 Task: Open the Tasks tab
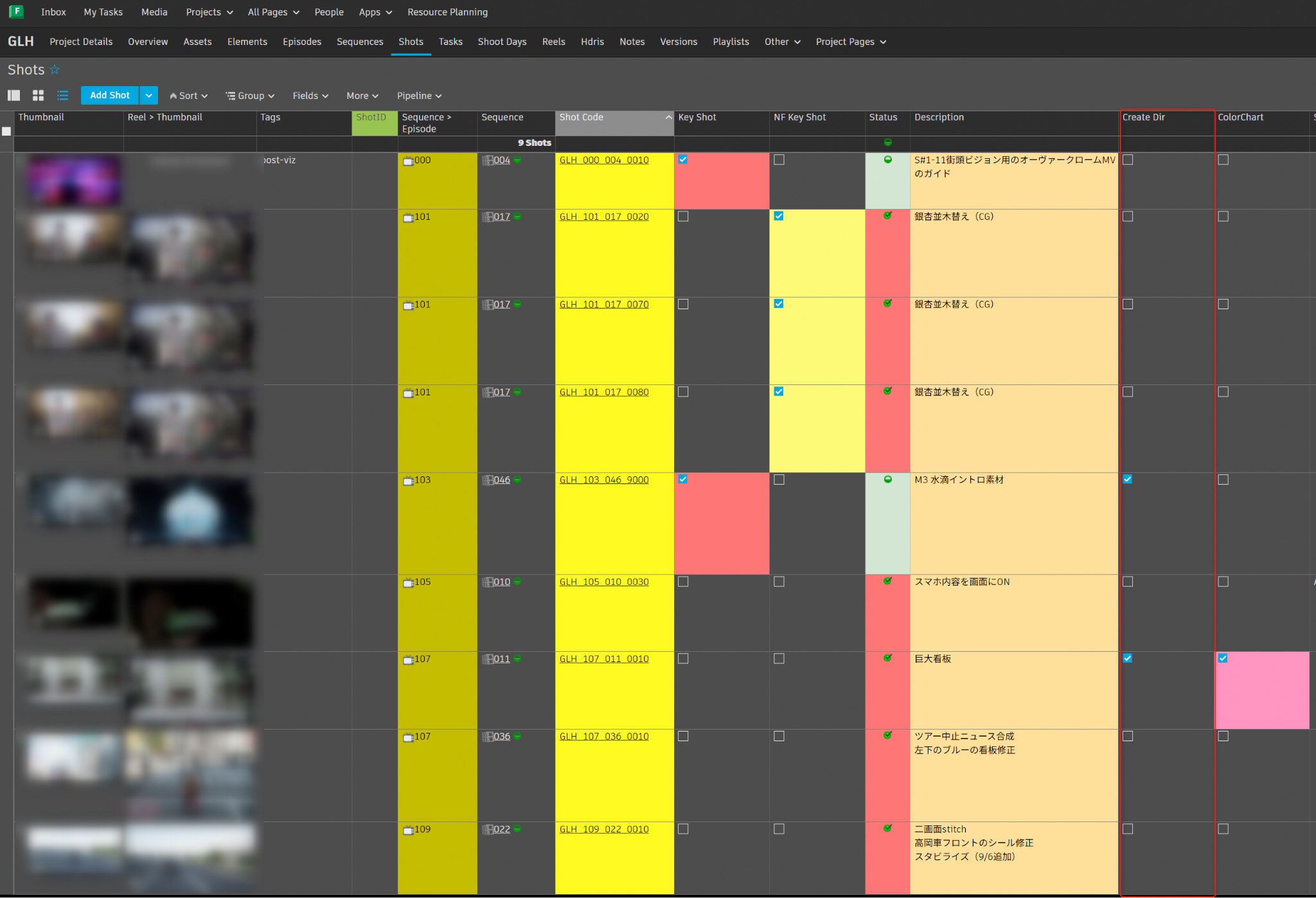(450, 42)
